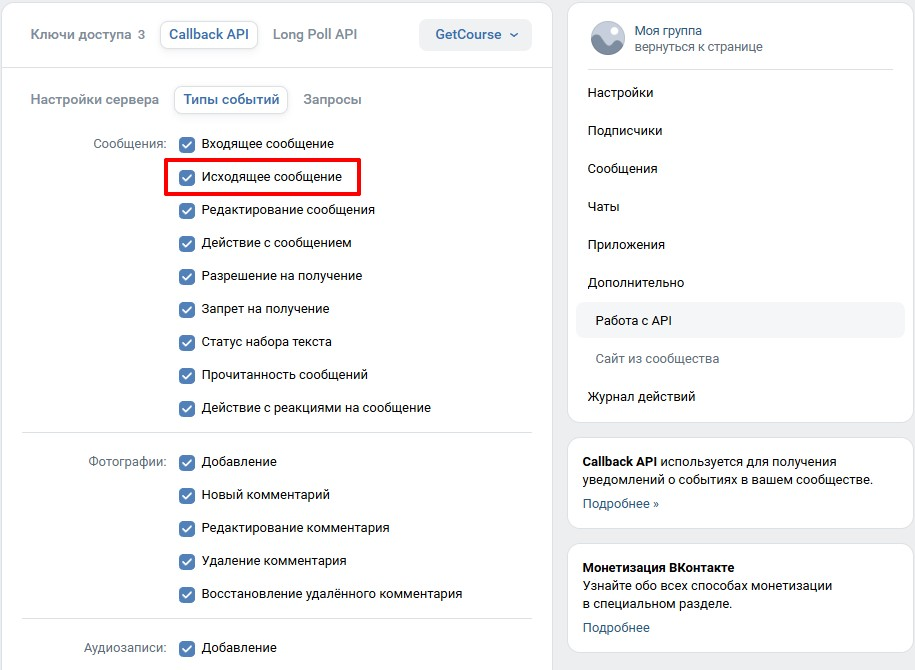Open the Ключи доступа tab
The height and width of the screenshot is (670, 915).
click(87, 35)
